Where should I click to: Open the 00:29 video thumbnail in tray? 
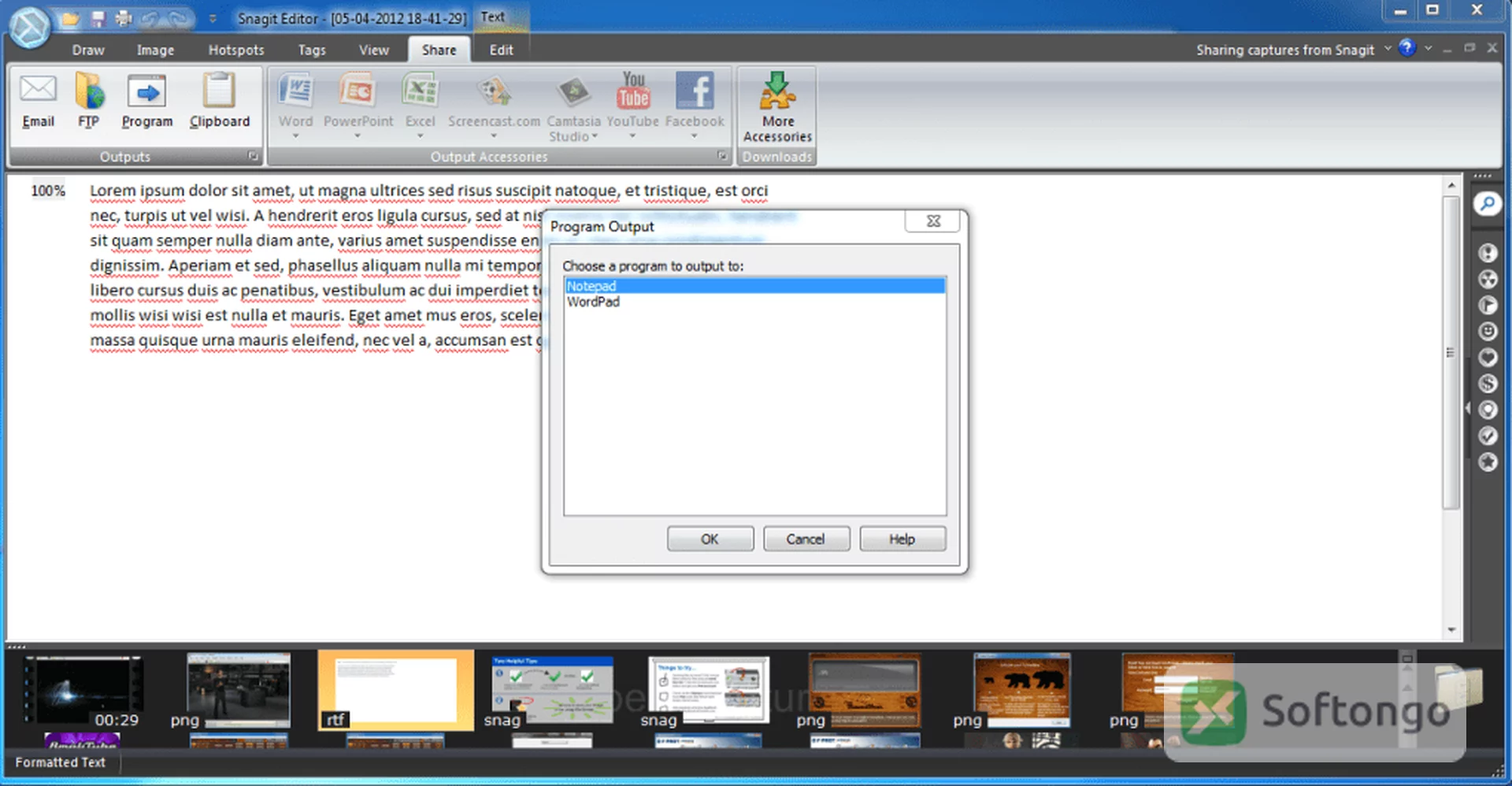coord(83,690)
